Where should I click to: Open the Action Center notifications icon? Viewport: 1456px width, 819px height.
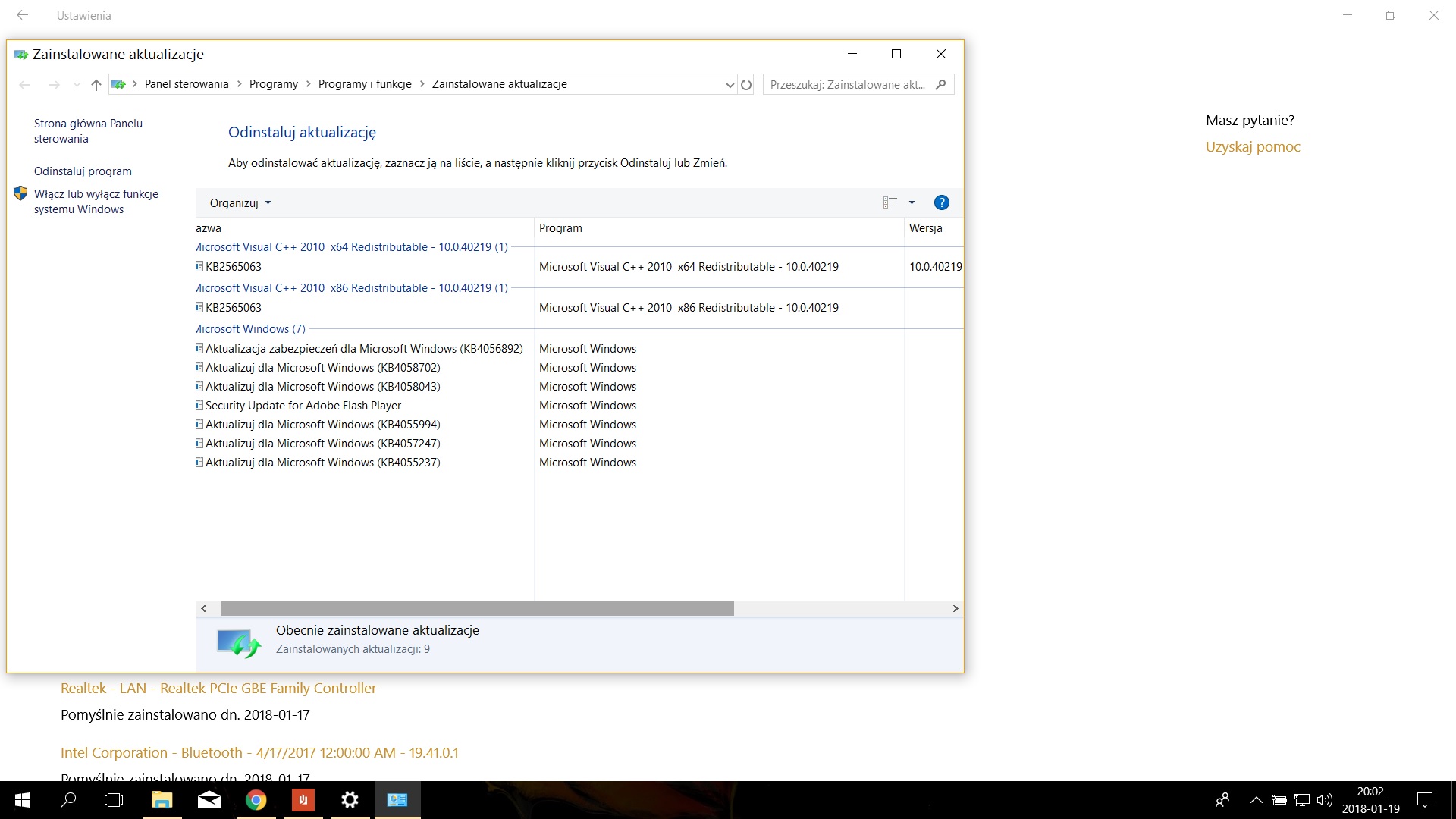coord(1425,800)
